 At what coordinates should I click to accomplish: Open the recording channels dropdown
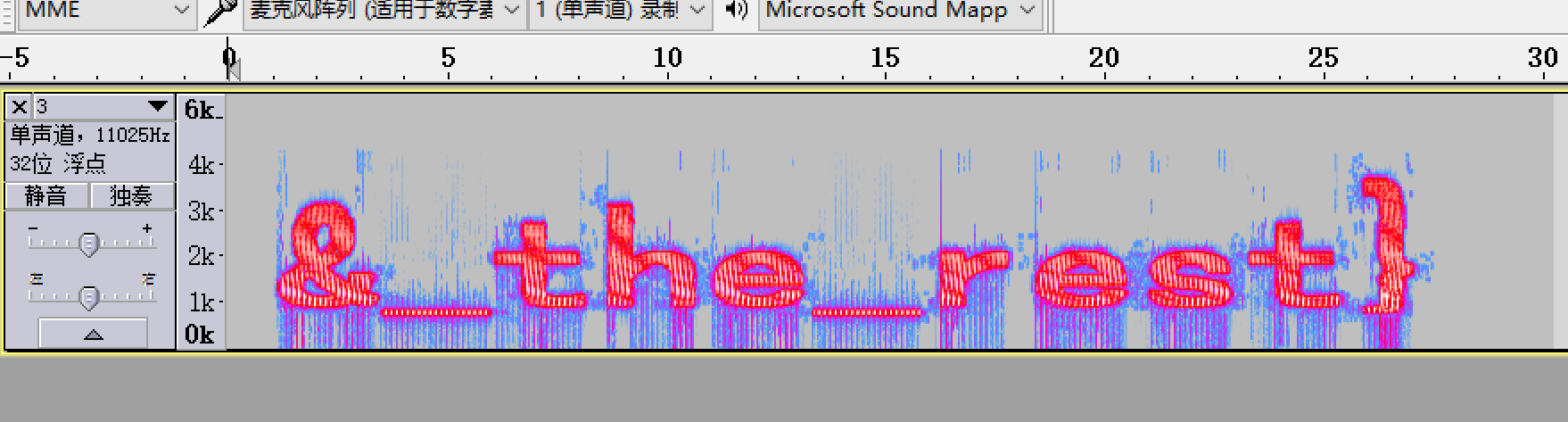[x=621, y=12]
